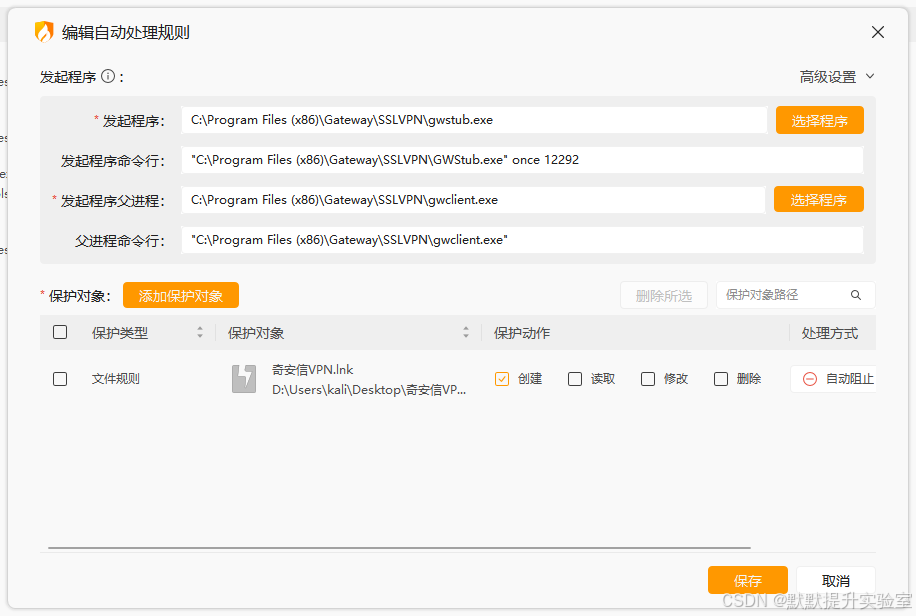Focus the 发起程序父进程 path input
916x616 pixels.
pos(473,199)
